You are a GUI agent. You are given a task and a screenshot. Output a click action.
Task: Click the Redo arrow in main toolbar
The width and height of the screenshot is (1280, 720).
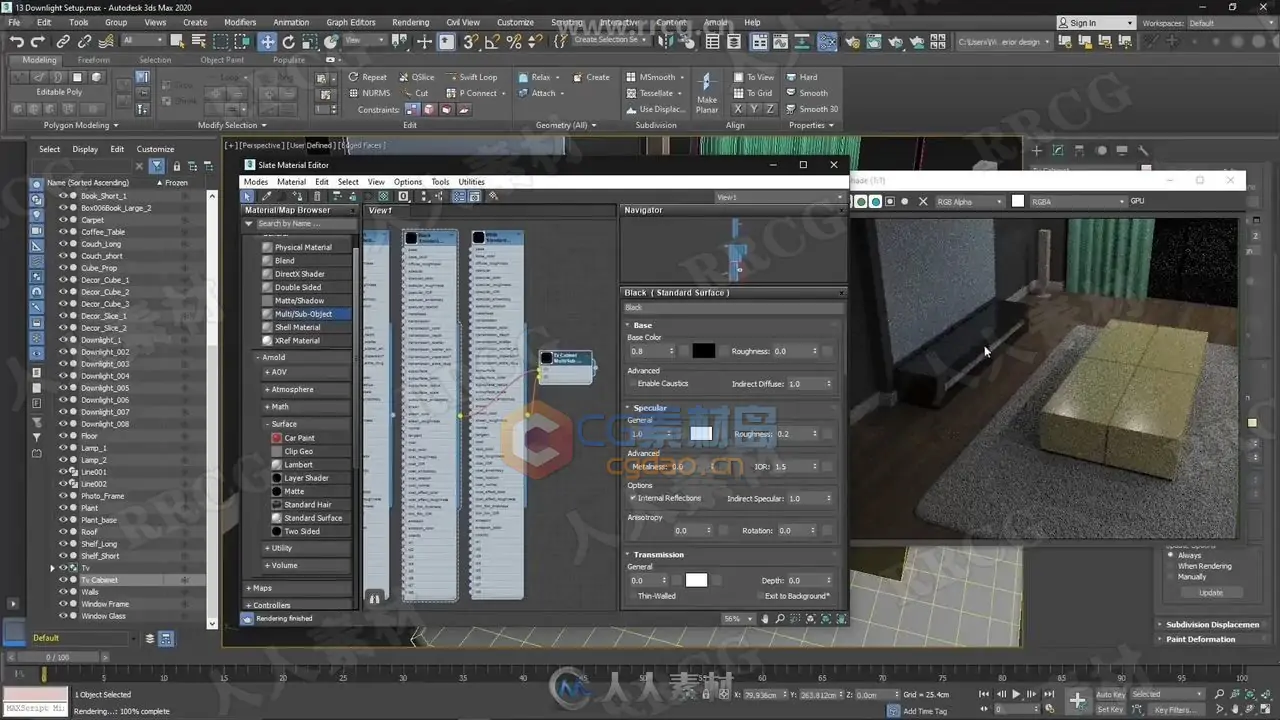(38, 42)
